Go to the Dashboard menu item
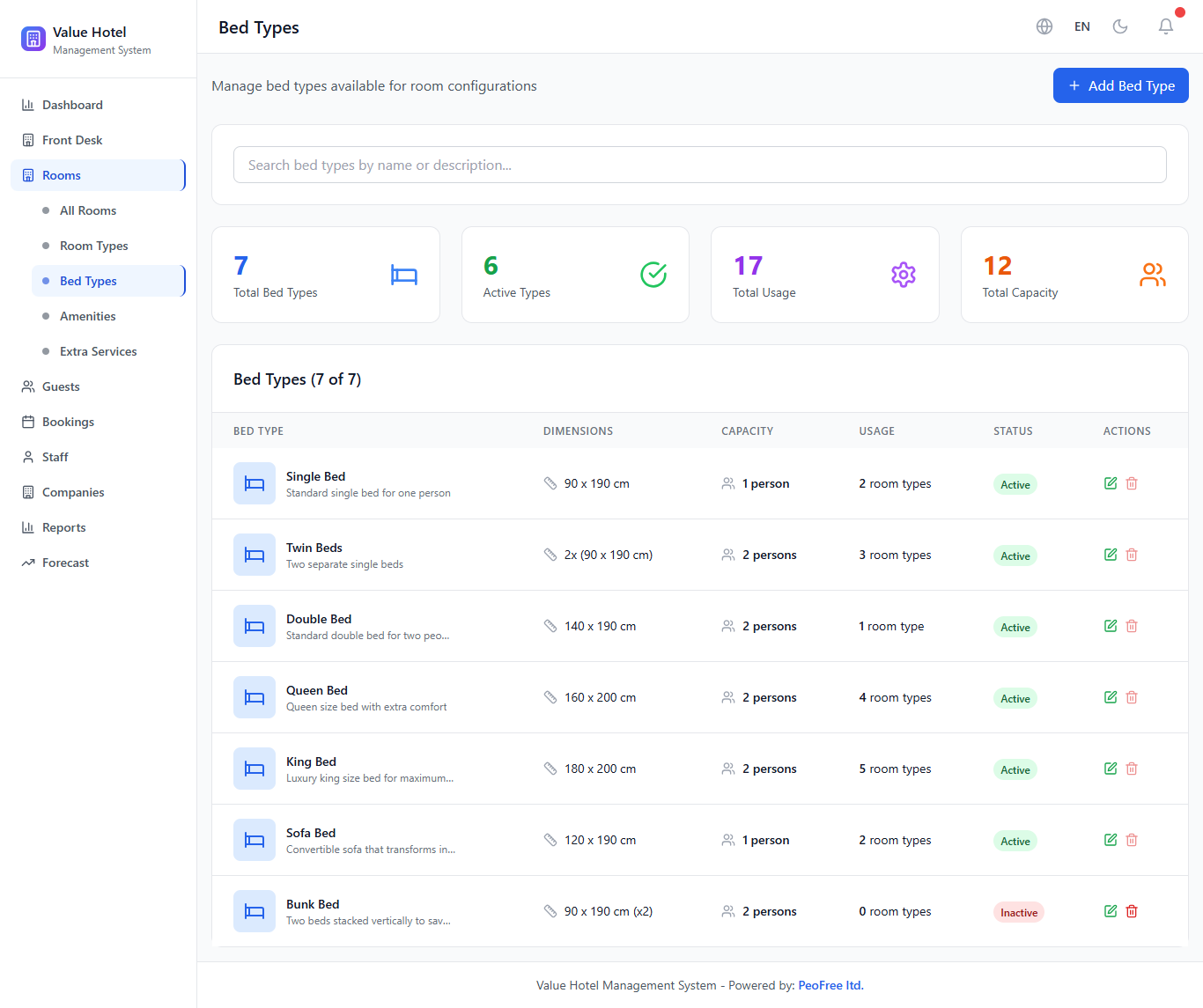The height and width of the screenshot is (1008, 1203). pyautogui.click(x=72, y=105)
